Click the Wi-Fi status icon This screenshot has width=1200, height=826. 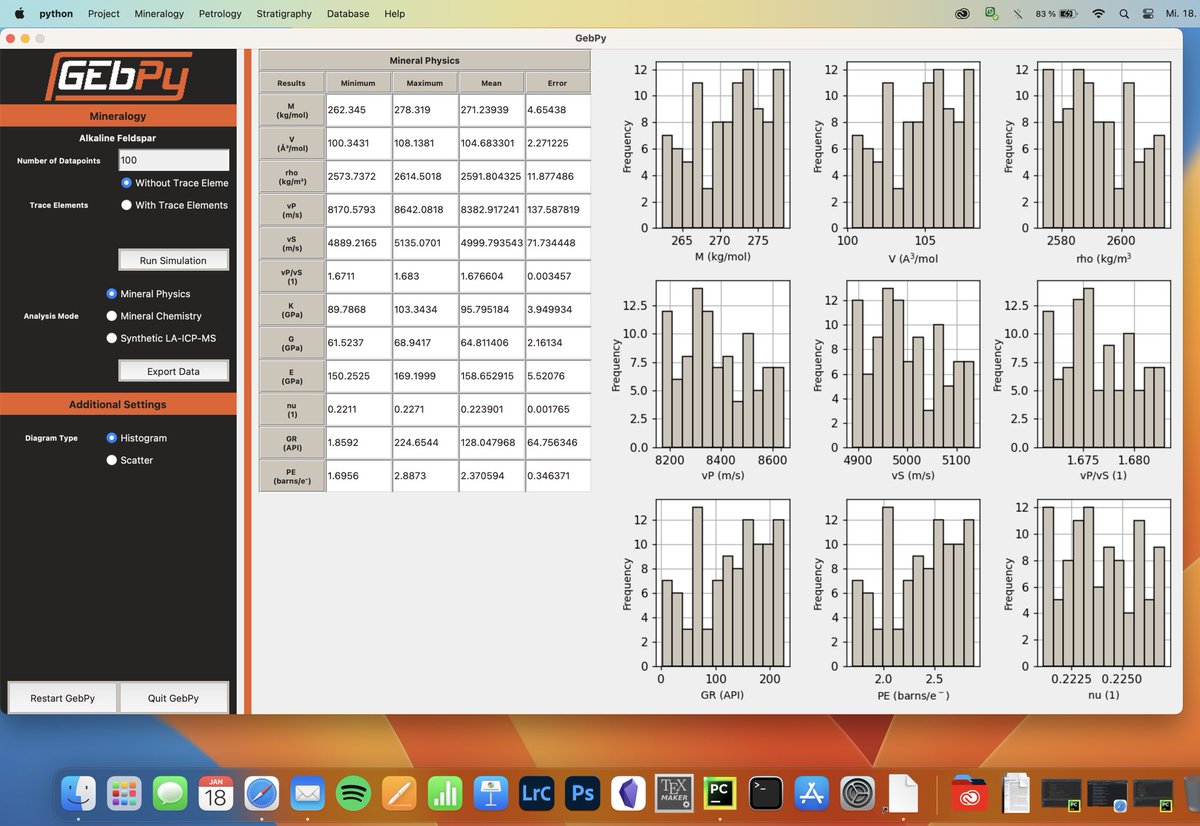pos(1099,14)
